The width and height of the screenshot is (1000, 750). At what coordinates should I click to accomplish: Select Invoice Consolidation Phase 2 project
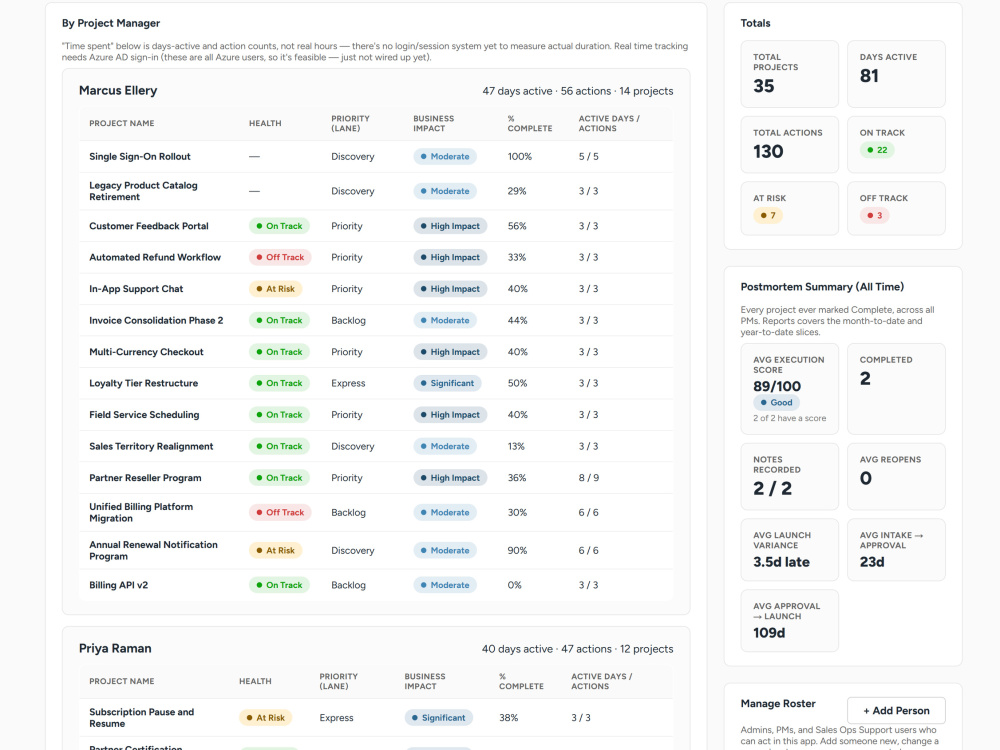coord(156,320)
